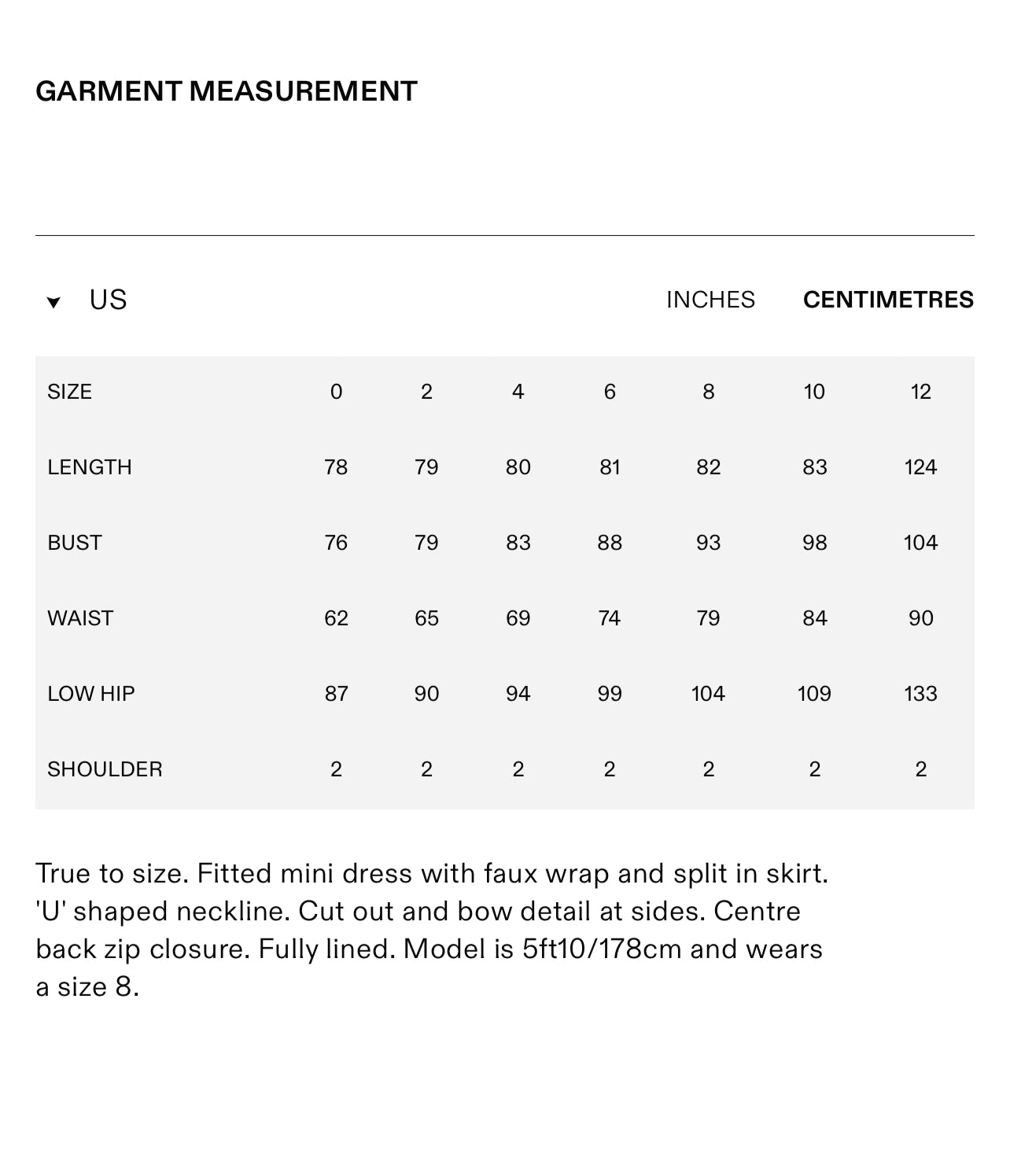Select the CENTIMETRES unit option
Image resolution: width=1010 pixels, height=1176 pixels.
point(888,300)
